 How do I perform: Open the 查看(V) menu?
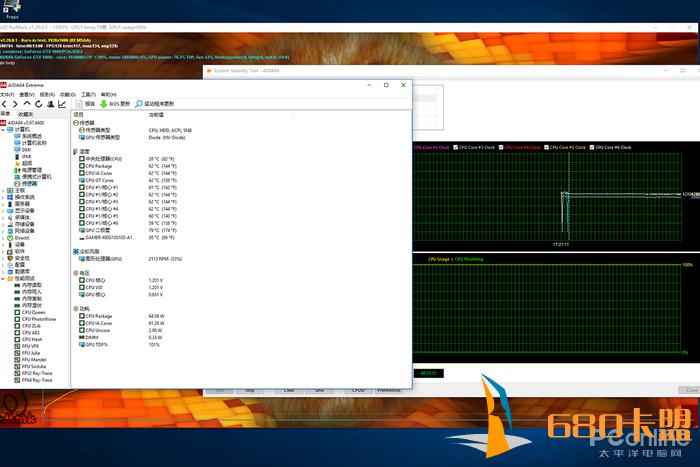tap(27, 95)
